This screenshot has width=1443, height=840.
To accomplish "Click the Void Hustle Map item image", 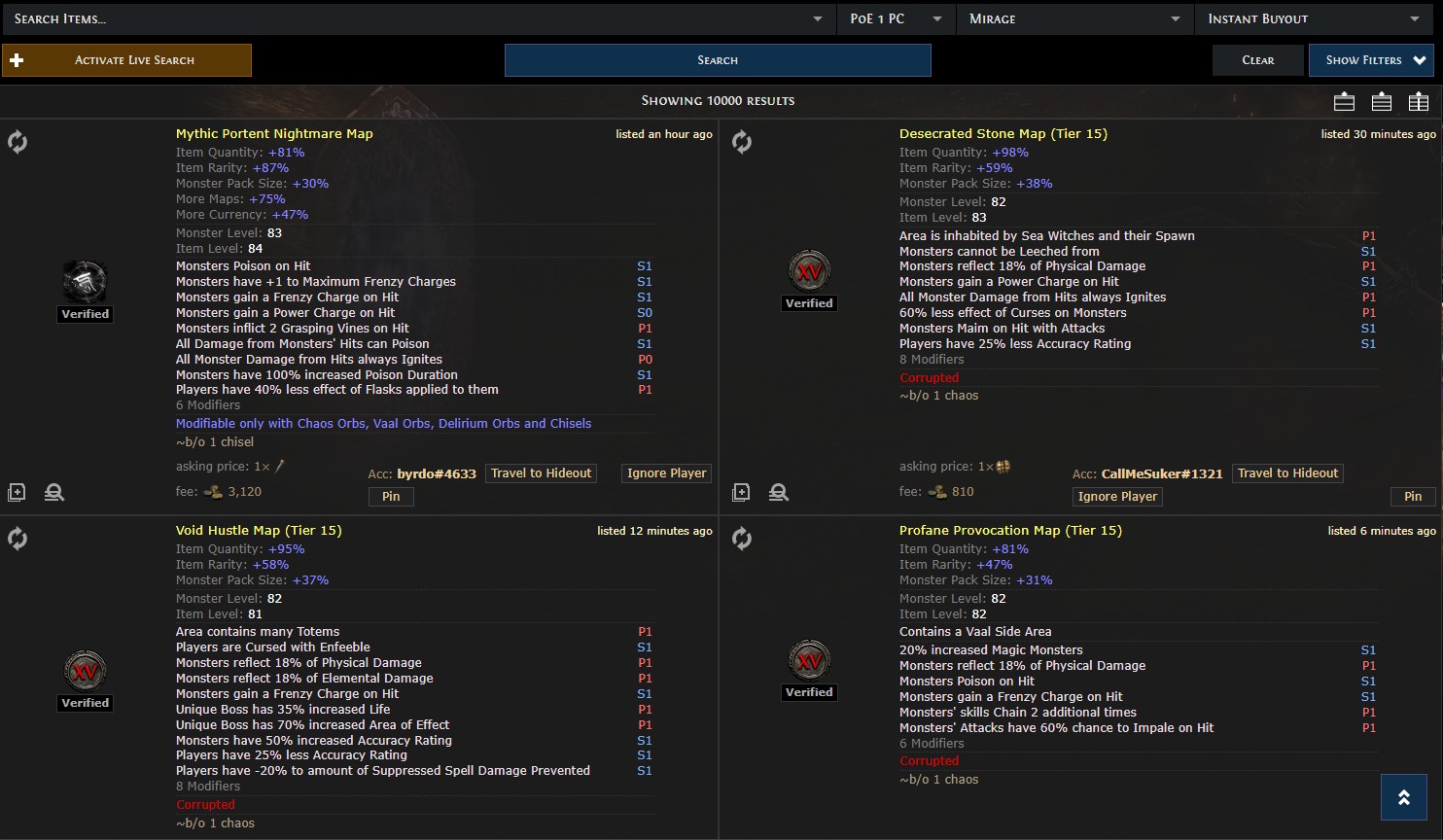I will (85, 671).
